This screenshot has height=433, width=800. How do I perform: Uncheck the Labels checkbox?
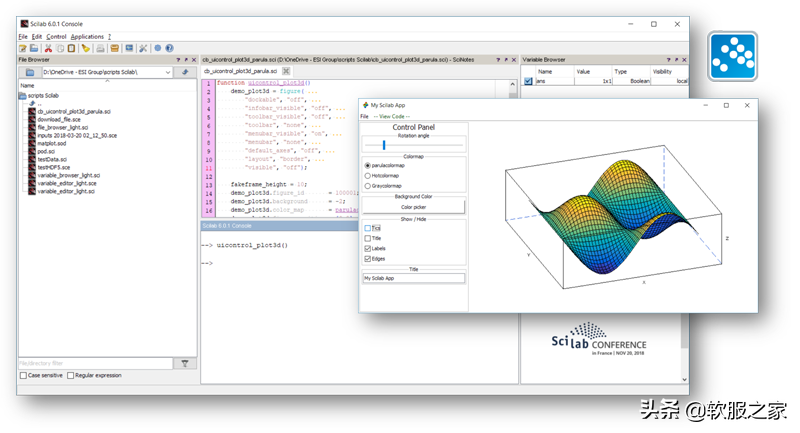point(367,248)
